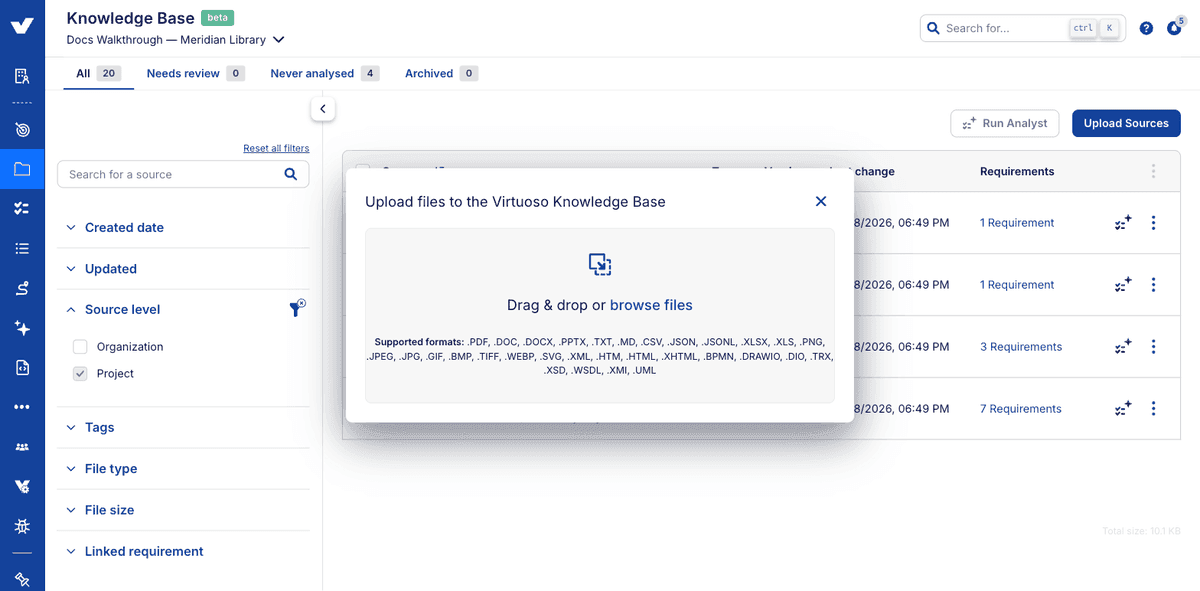Click the help question mark icon
This screenshot has height=591, width=1200.
pyautogui.click(x=1146, y=28)
